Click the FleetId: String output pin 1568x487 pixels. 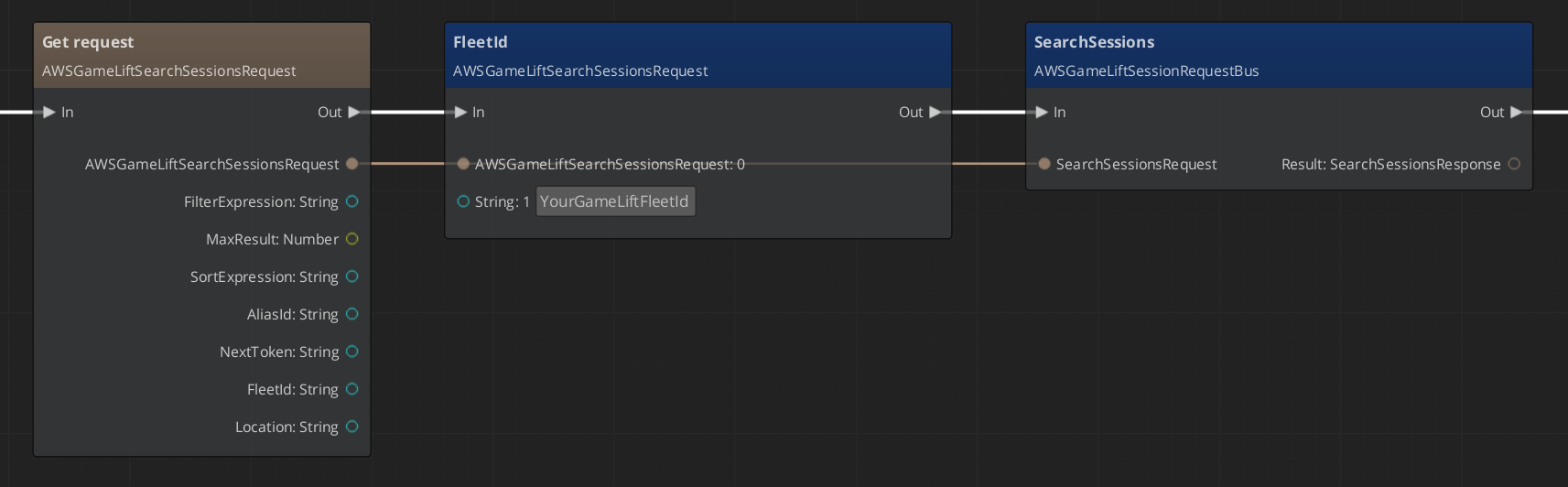coord(352,389)
